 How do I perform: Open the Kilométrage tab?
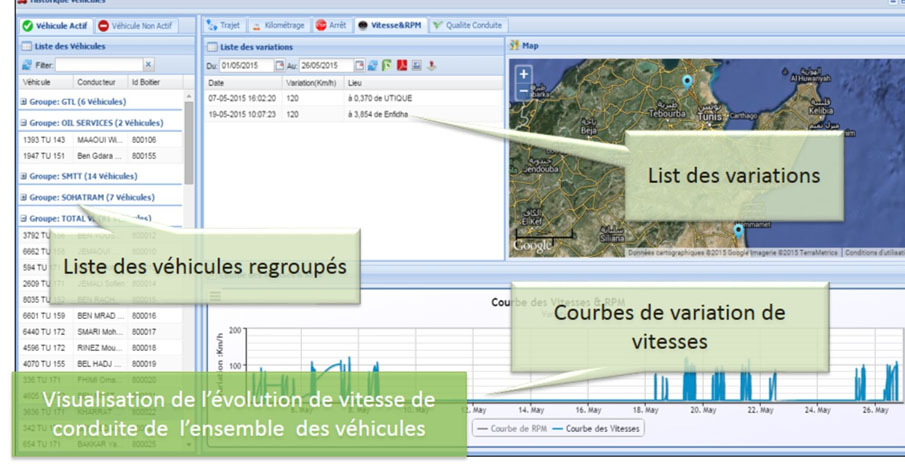coord(278,26)
